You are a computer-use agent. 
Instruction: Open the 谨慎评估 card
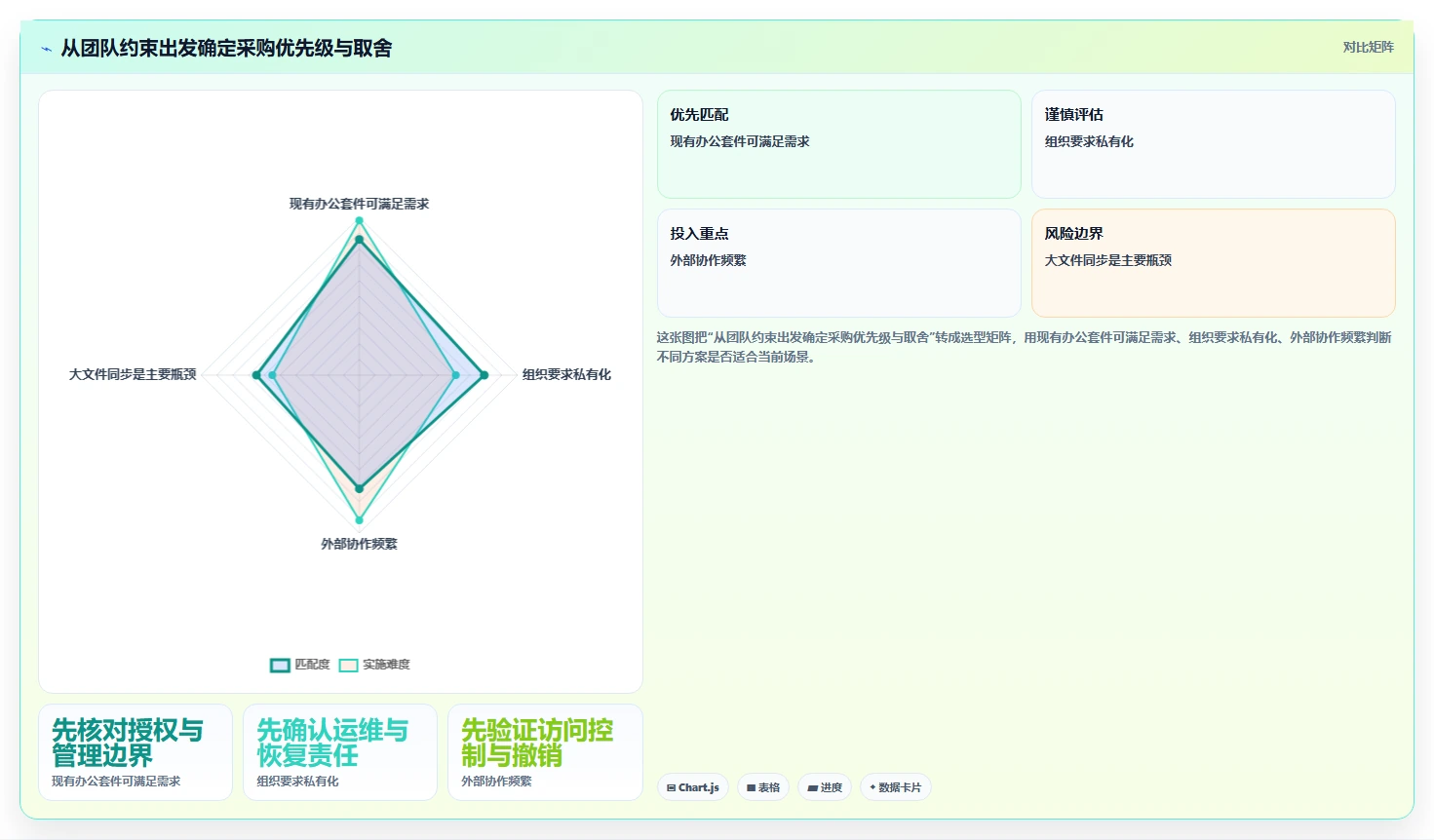1214,144
